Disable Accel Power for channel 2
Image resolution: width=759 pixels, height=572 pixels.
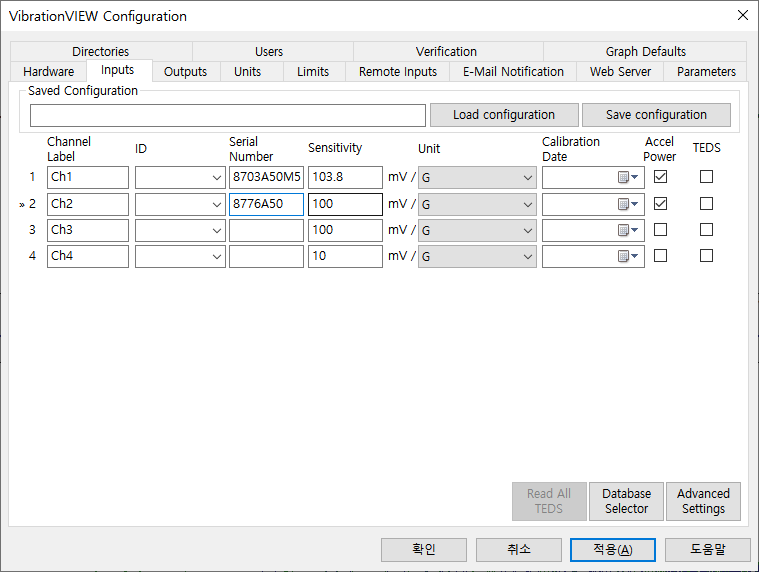660,204
